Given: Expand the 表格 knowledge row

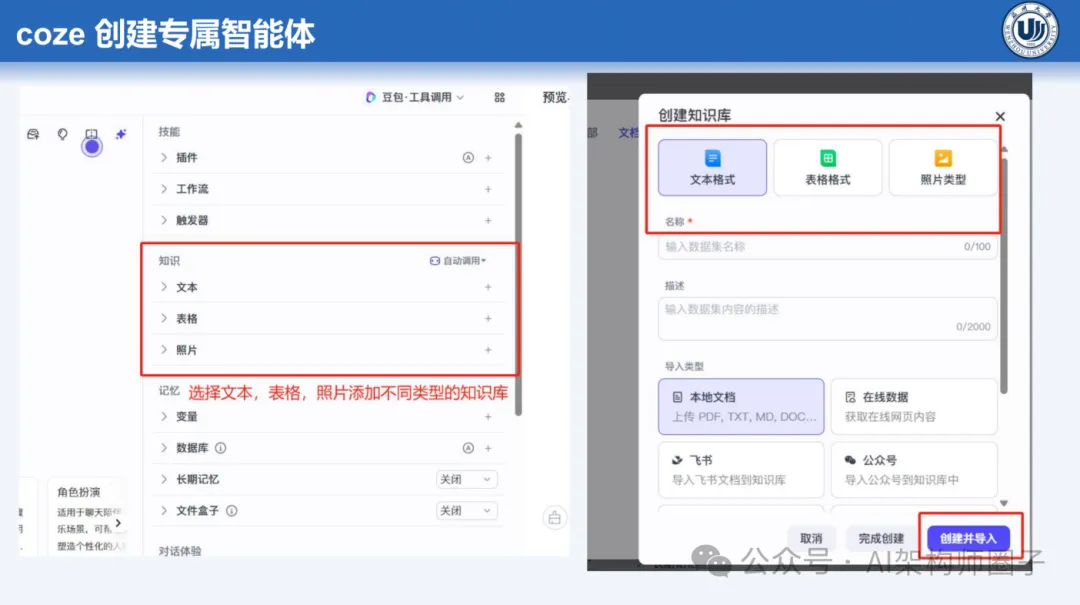Looking at the screenshot, I should coord(164,318).
